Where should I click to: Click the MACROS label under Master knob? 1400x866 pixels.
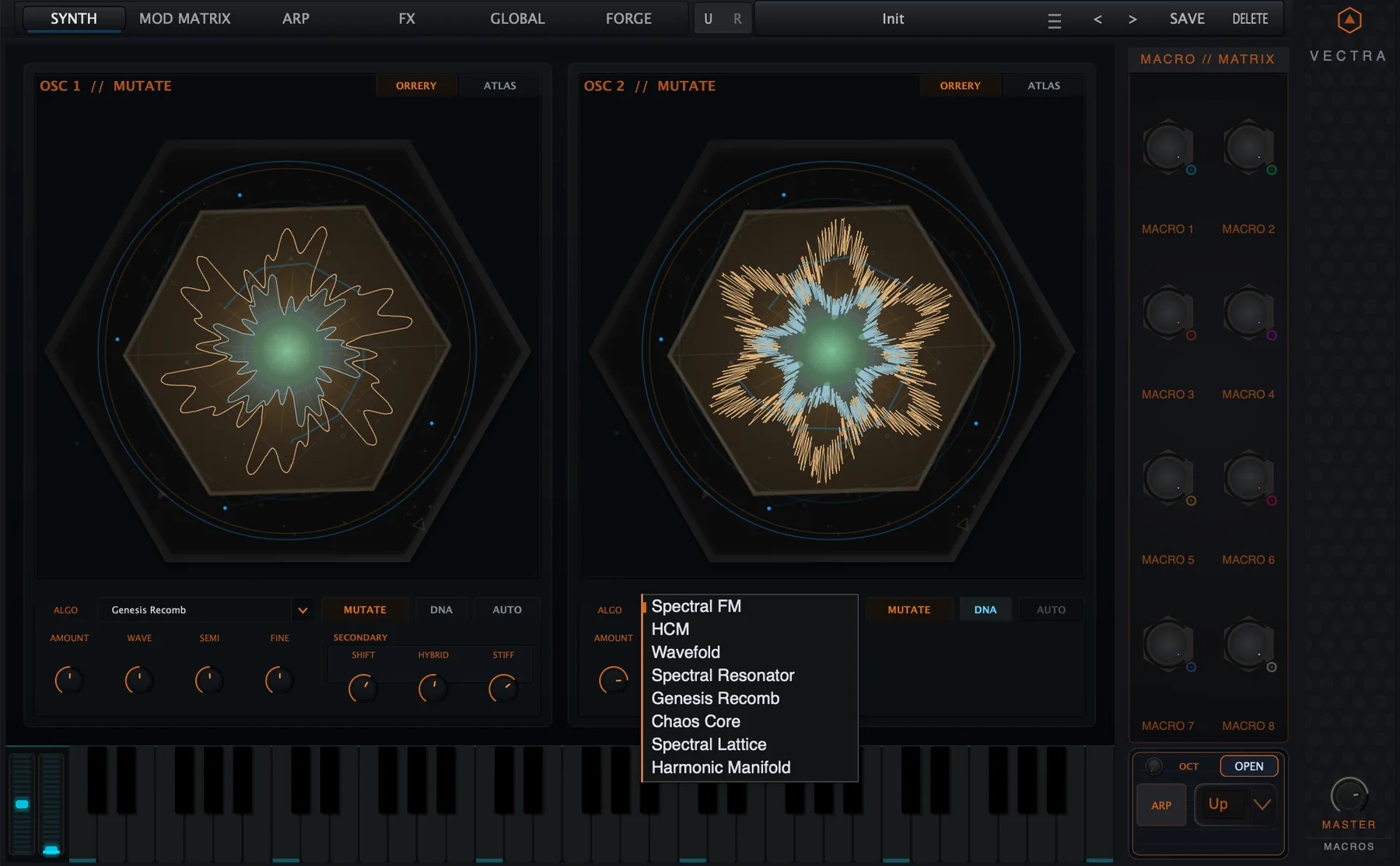click(x=1349, y=847)
